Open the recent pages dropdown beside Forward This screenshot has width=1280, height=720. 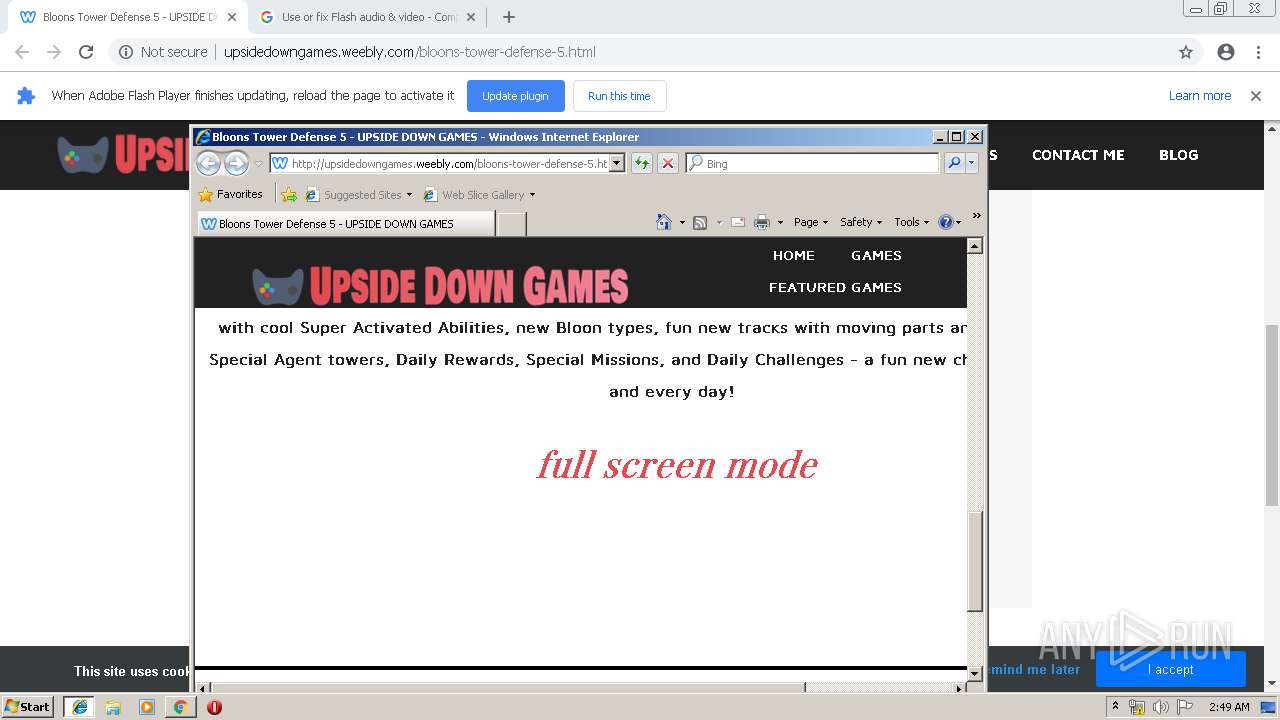click(258, 163)
